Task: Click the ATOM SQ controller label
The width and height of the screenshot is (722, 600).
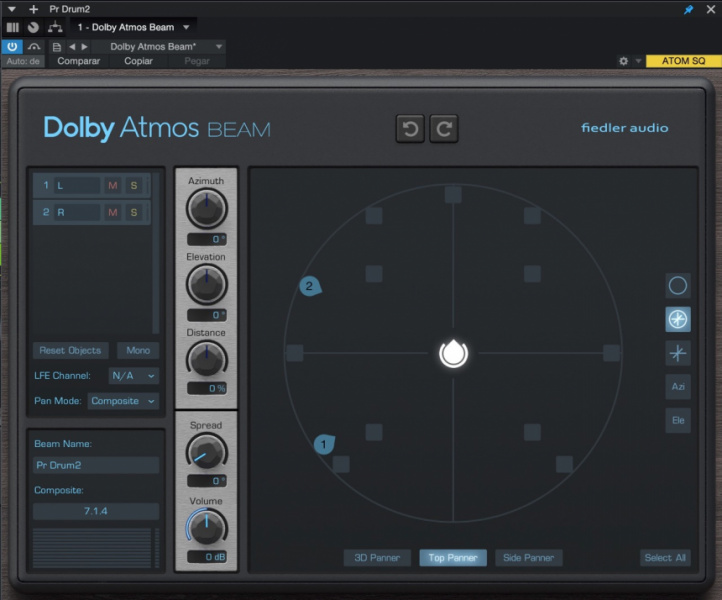Action: [x=683, y=61]
